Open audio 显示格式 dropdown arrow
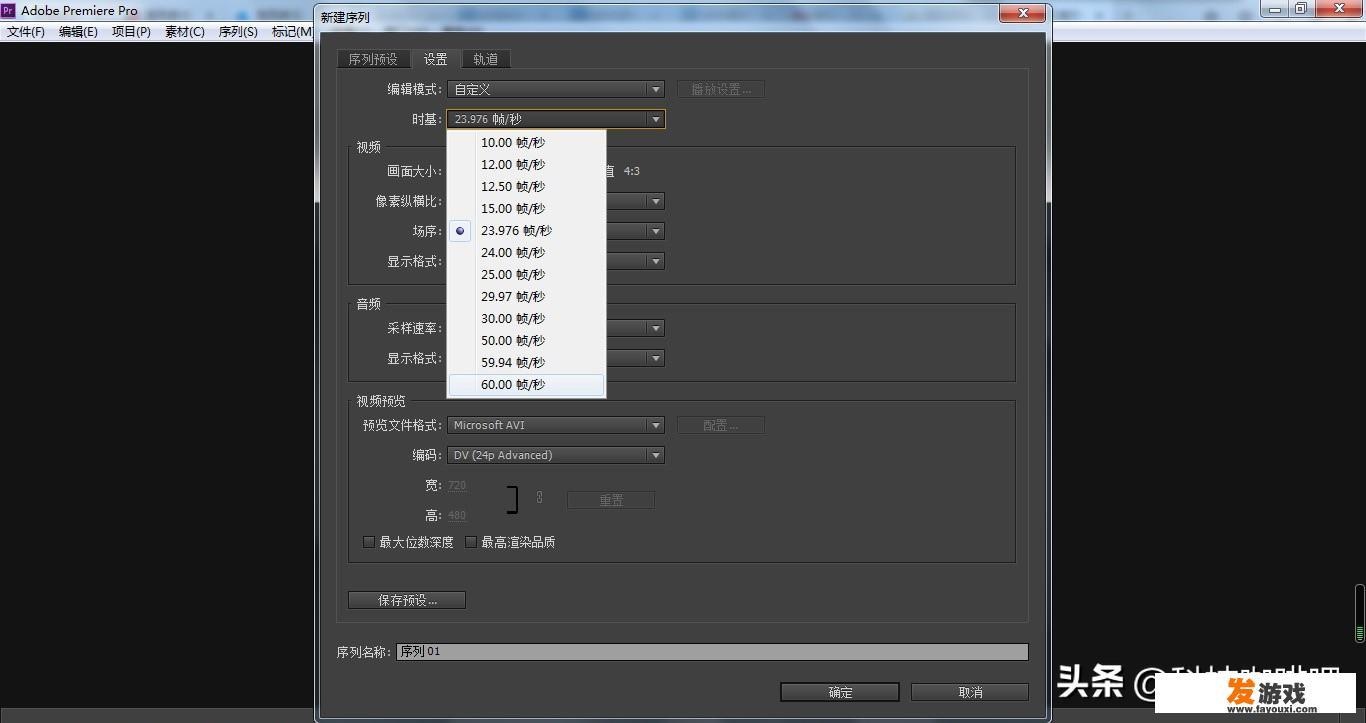Screen dimensions: 1366x723 (x=656, y=358)
